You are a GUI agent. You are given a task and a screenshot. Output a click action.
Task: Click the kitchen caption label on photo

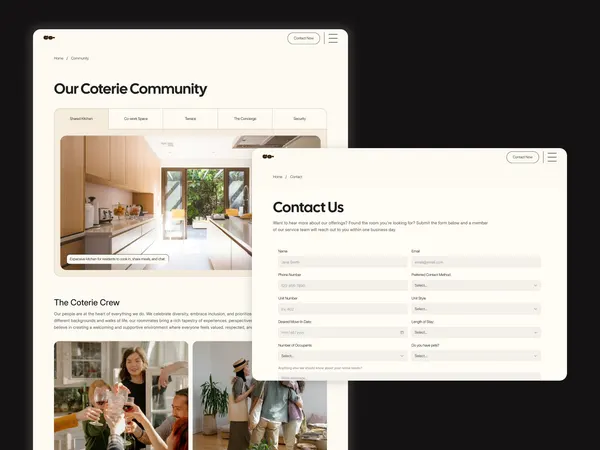pos(117,259)
